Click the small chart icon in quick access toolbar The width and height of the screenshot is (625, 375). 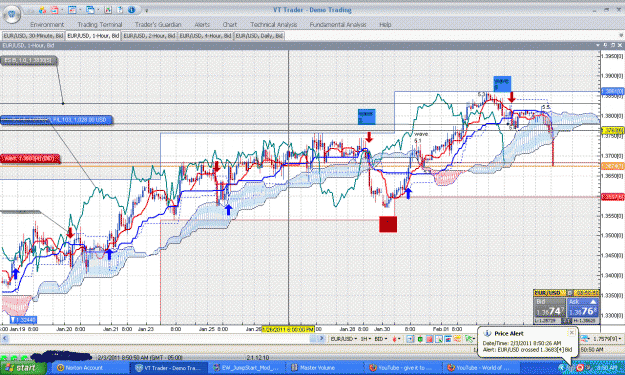coord(108,10)
